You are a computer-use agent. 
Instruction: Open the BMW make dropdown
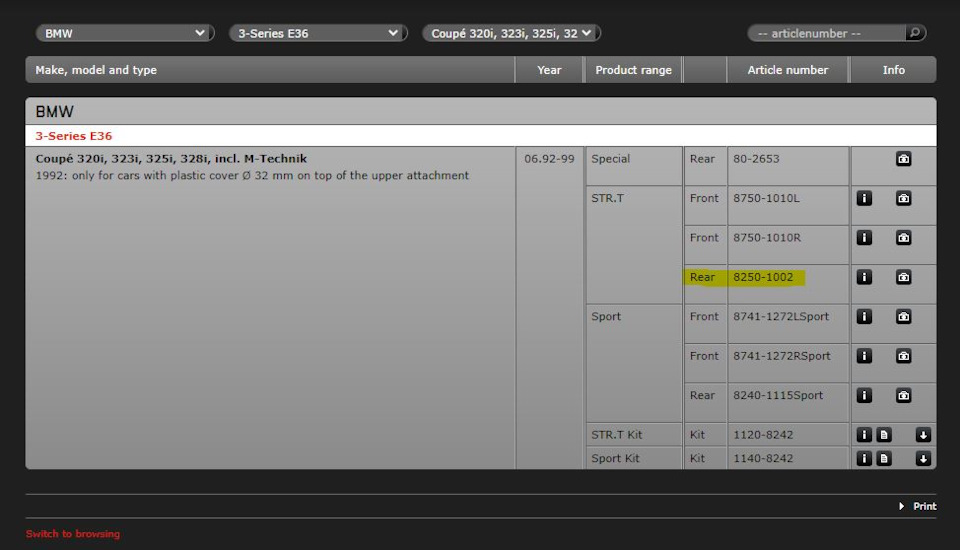point(125,33)
